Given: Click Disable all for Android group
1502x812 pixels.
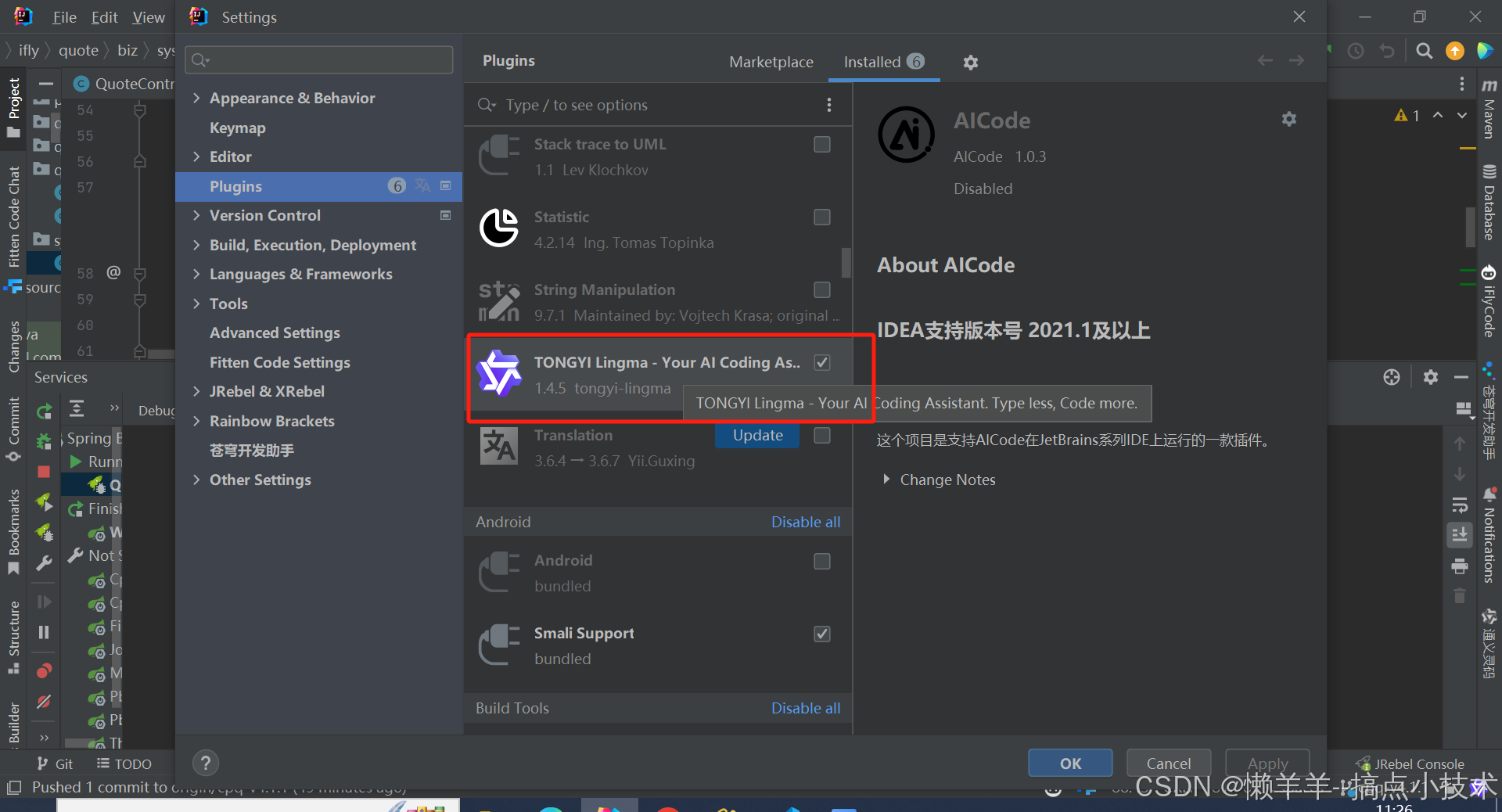Looking at the screenshot, I should (x=806, y=522).
